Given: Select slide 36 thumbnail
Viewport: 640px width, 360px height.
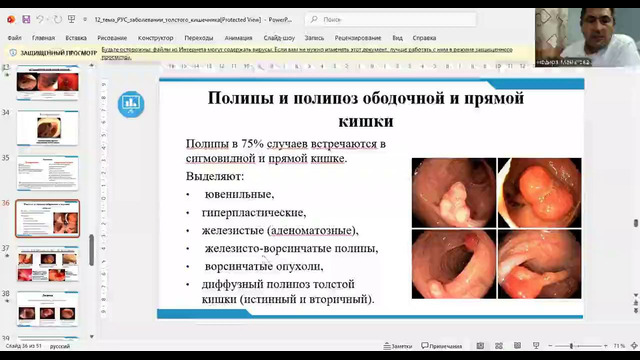Looking at the screenshot, I should (47, 218).
